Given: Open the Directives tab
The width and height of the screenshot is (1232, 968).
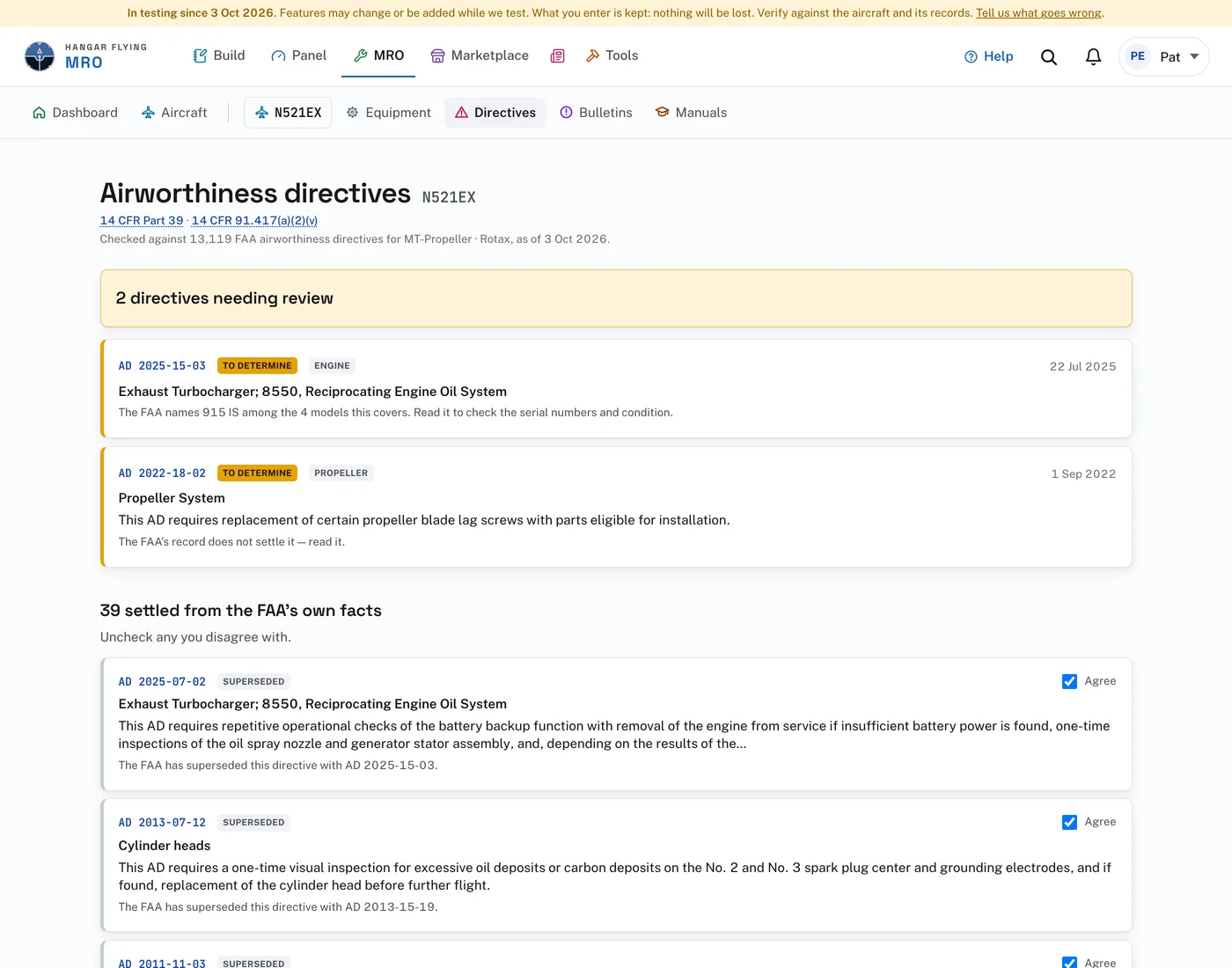Looking at the screenshot, I should coord(495,113).
